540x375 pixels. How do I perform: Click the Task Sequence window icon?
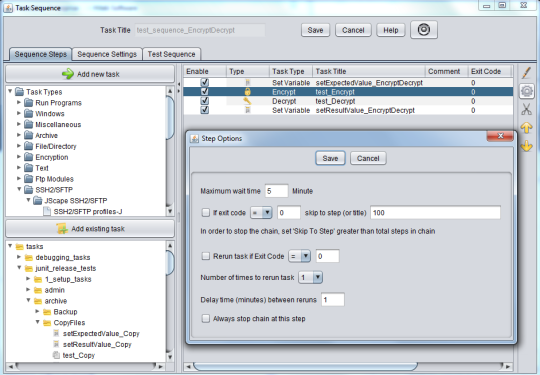(x=8, y=8)
